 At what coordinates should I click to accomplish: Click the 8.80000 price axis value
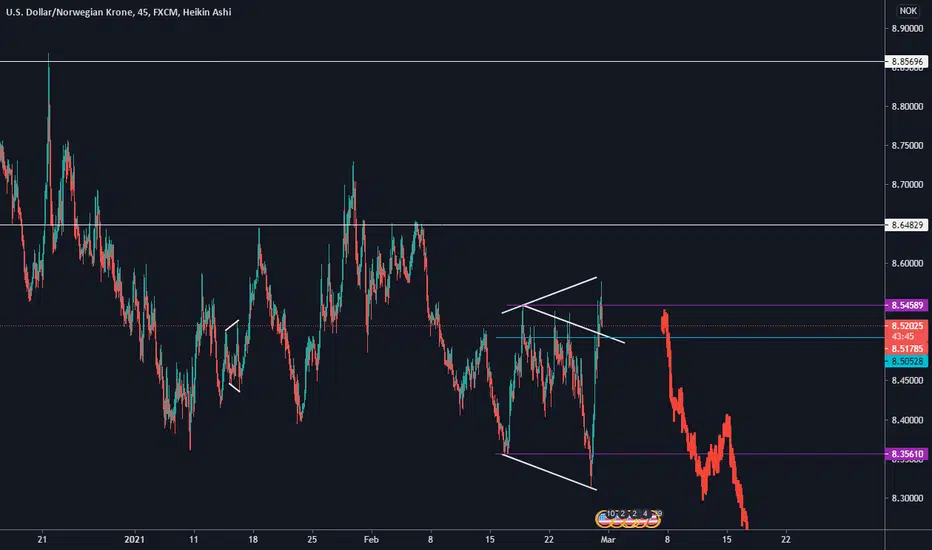click(907, 106)
